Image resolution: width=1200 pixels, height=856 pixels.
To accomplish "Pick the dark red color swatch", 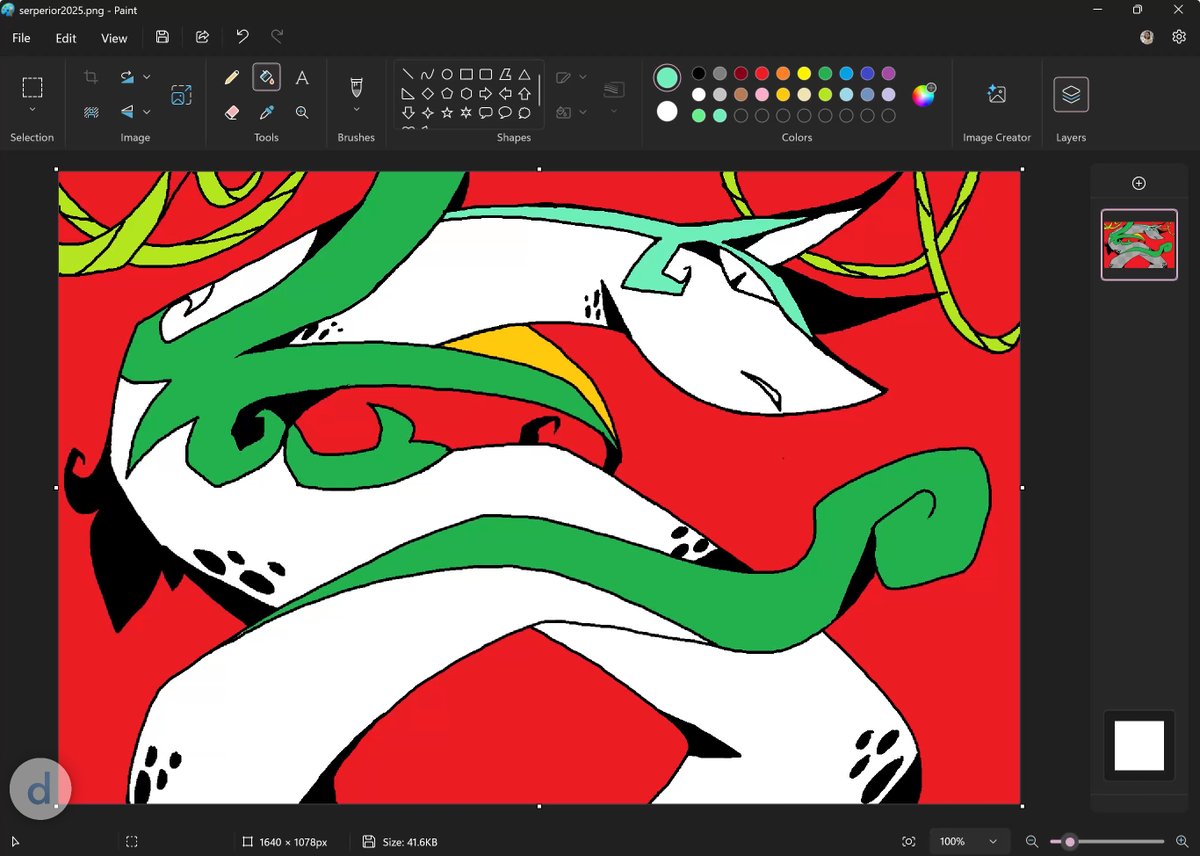I will [741, 73].
